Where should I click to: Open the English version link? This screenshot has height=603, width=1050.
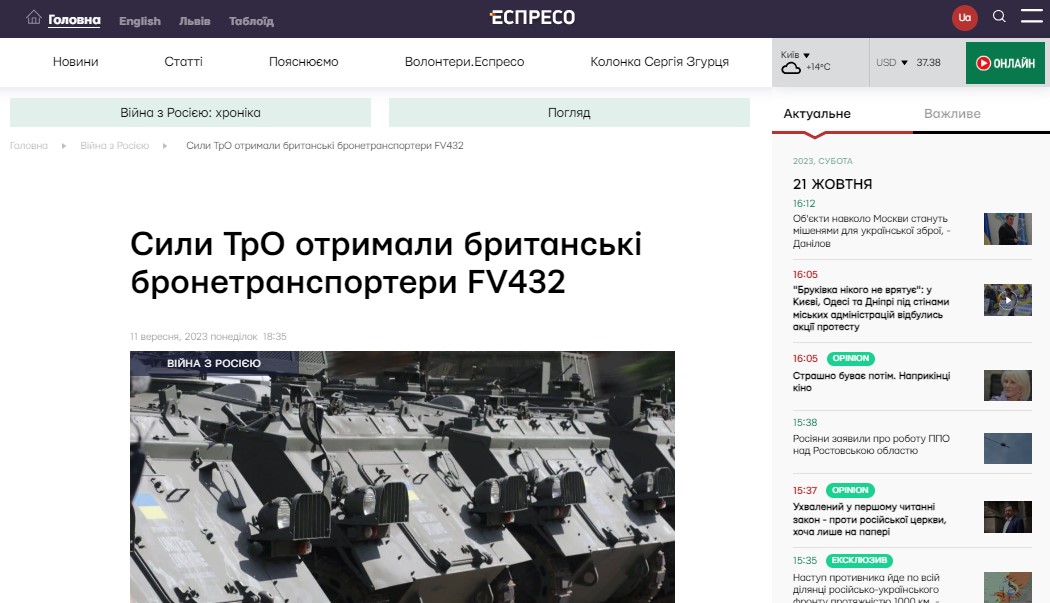tap(139, 20)
